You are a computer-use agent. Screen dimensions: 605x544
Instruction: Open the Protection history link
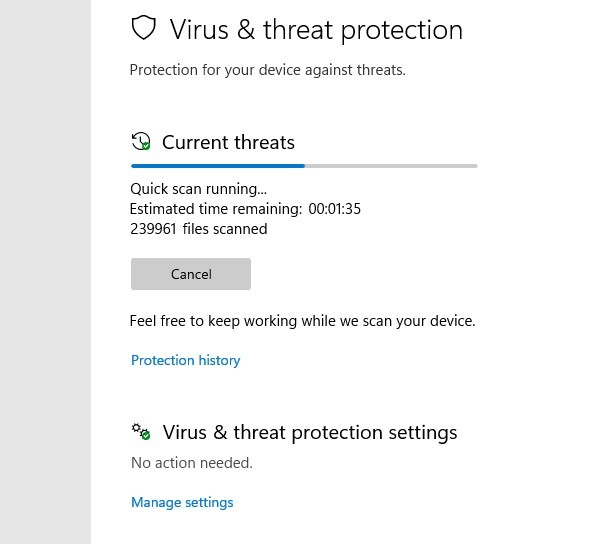[186, 360]
